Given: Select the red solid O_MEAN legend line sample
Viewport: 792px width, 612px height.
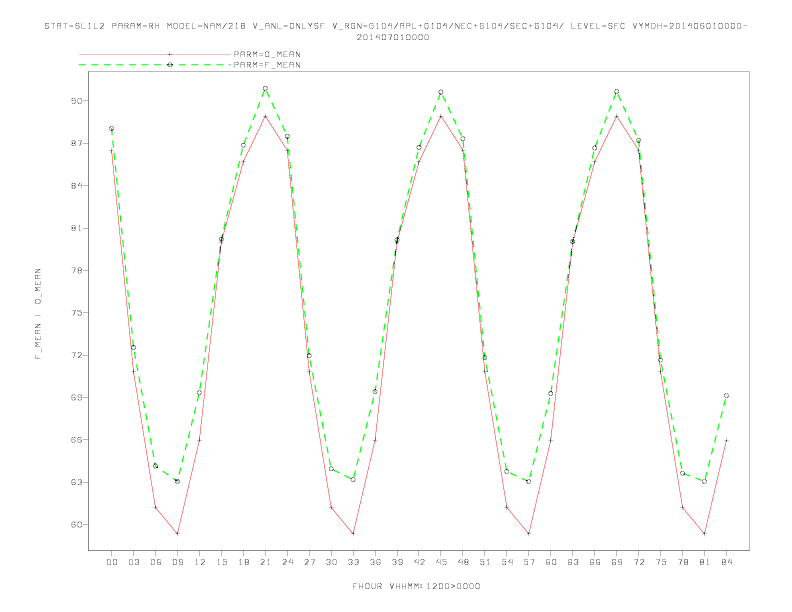Looking at the screenshot, I should point(155,54).
